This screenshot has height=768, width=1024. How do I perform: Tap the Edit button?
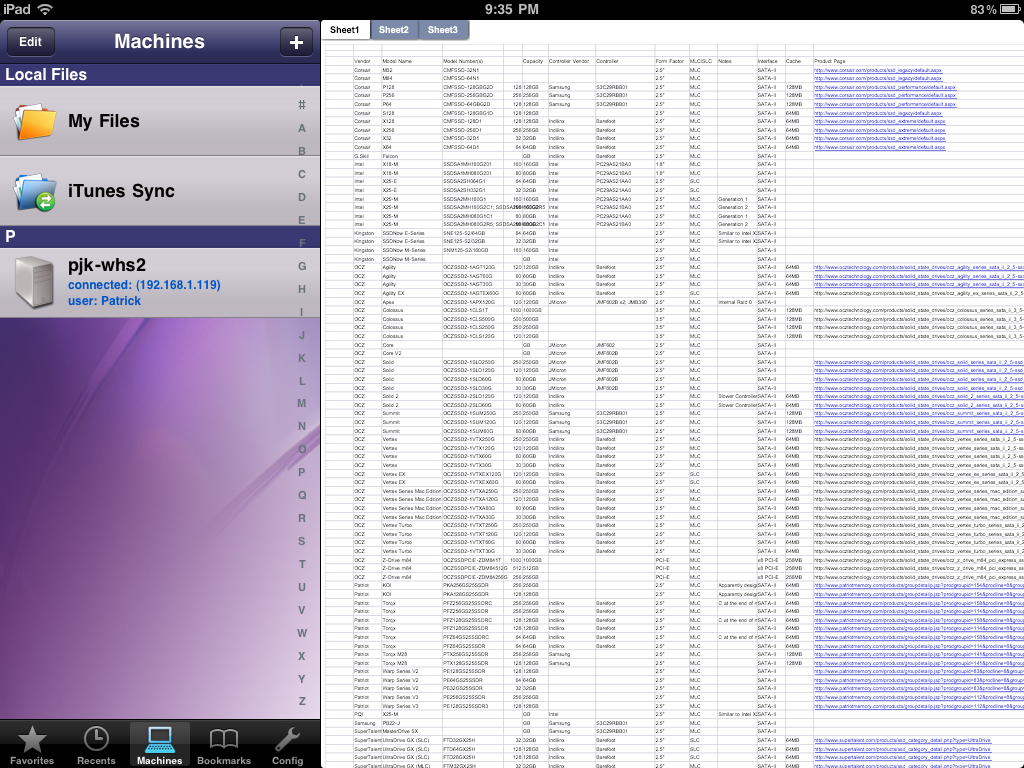coord(30,42)
